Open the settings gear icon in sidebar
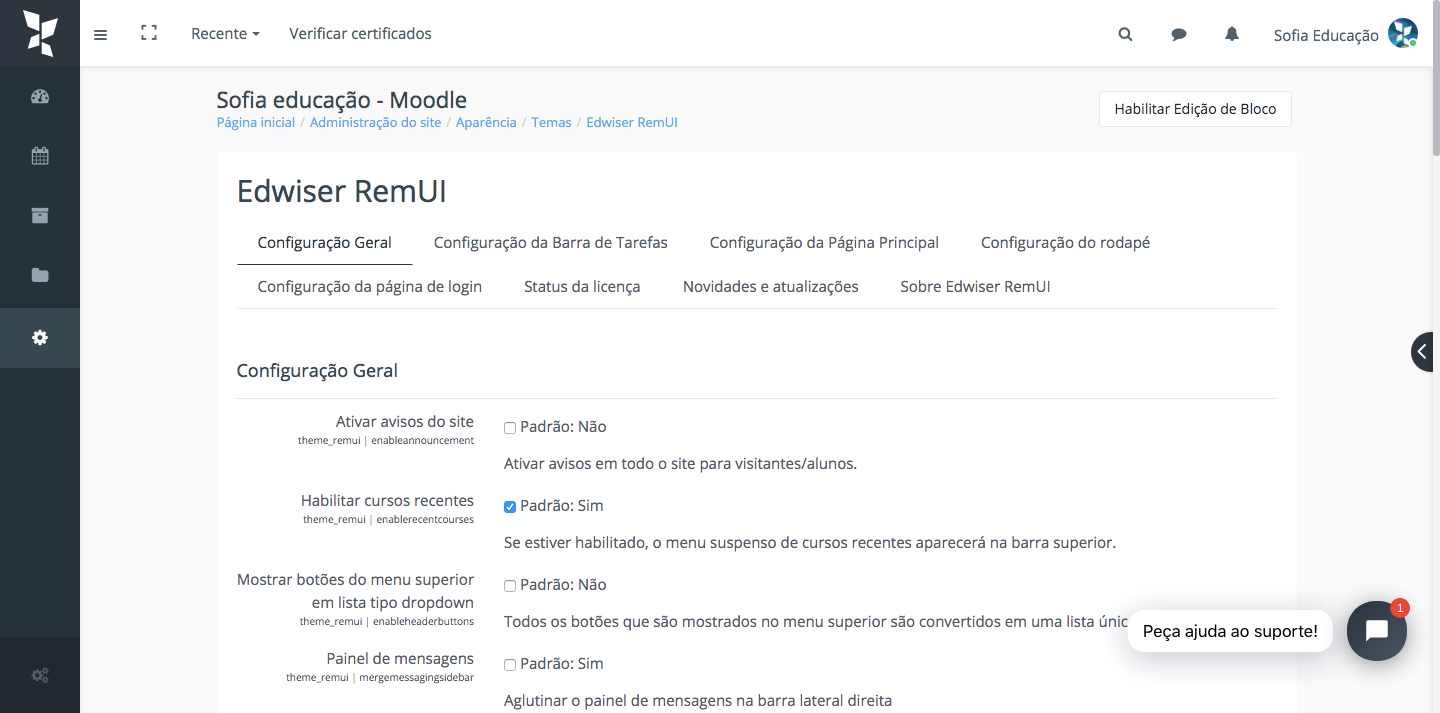 click(40, 338)
